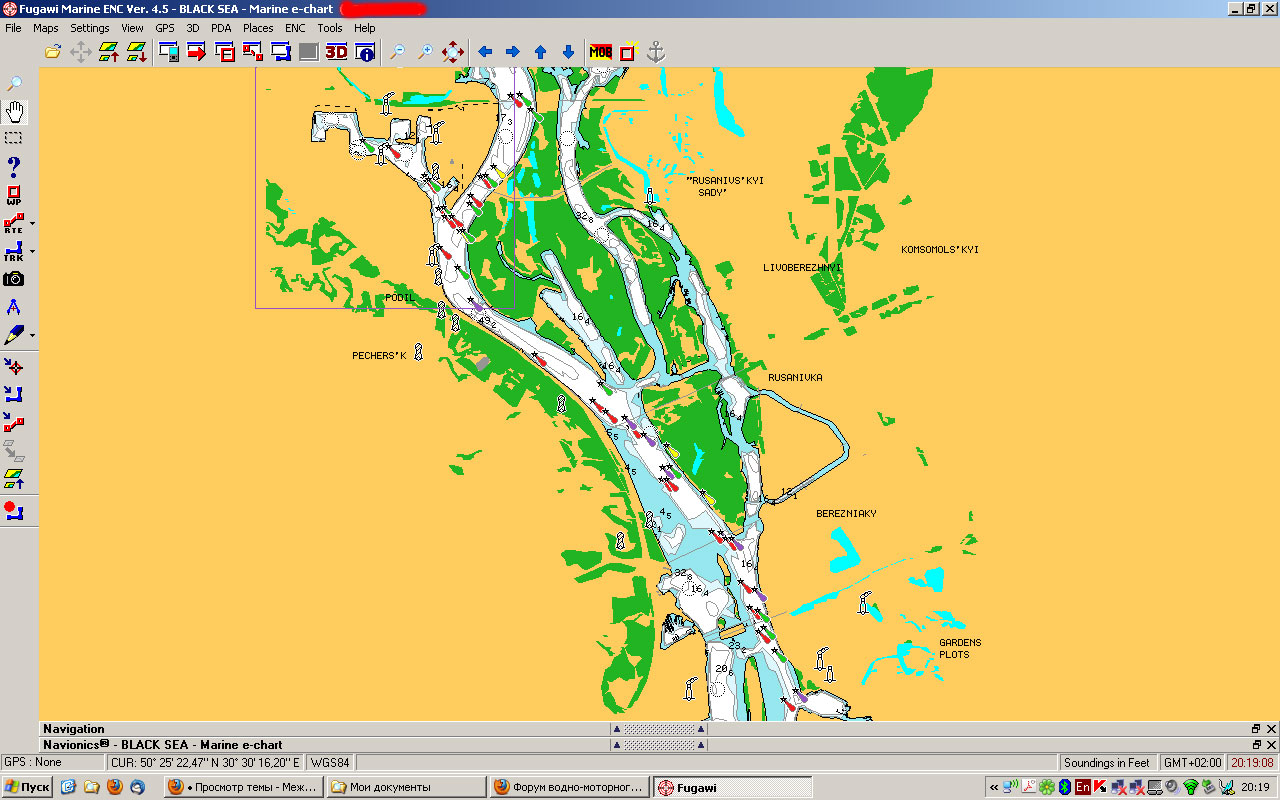Expand the RTE route tool dropdown
This screenshot has height=800, width=1280.
coord(32,223)
